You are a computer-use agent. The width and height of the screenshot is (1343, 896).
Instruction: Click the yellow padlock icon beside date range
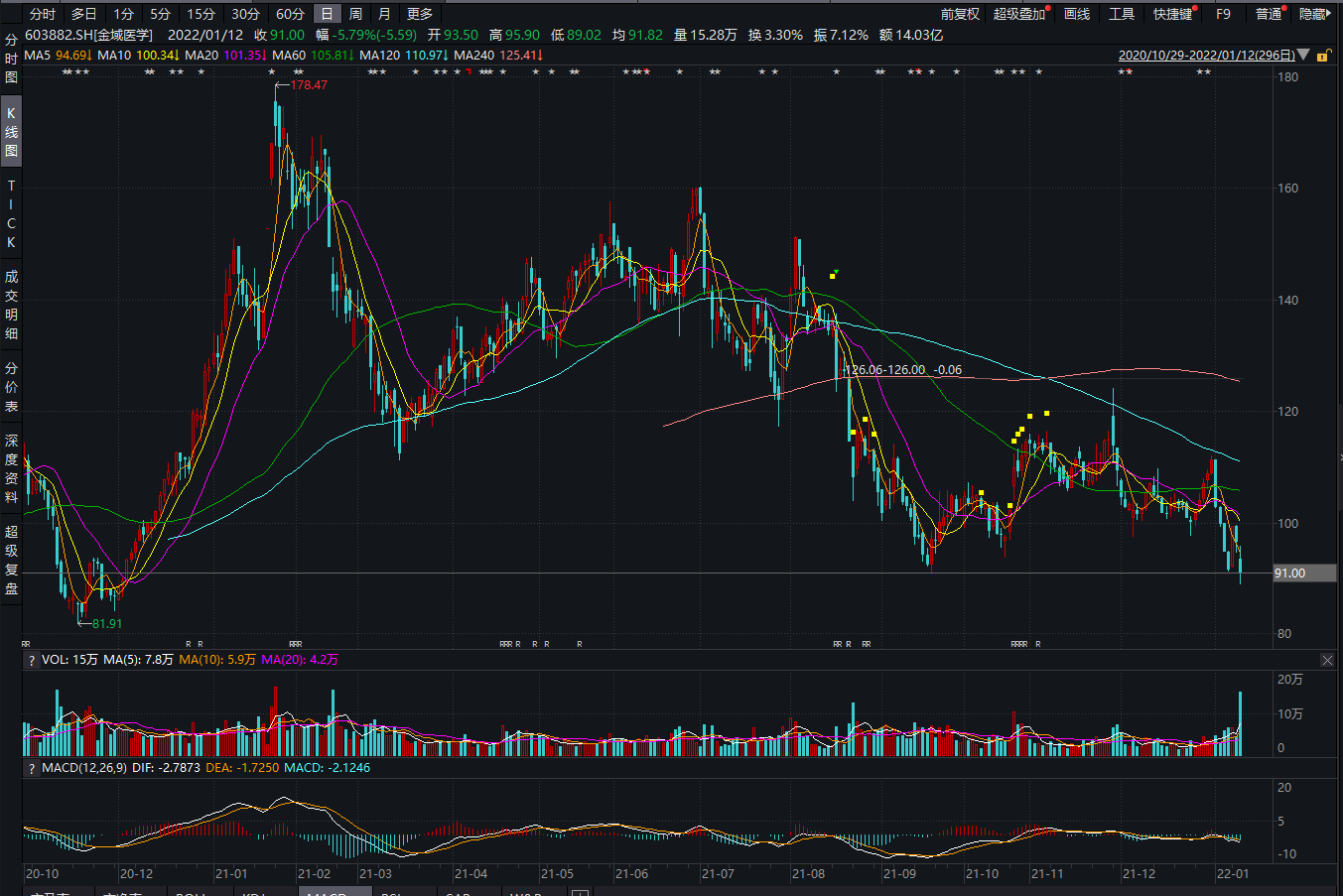tap(1322, 56)
